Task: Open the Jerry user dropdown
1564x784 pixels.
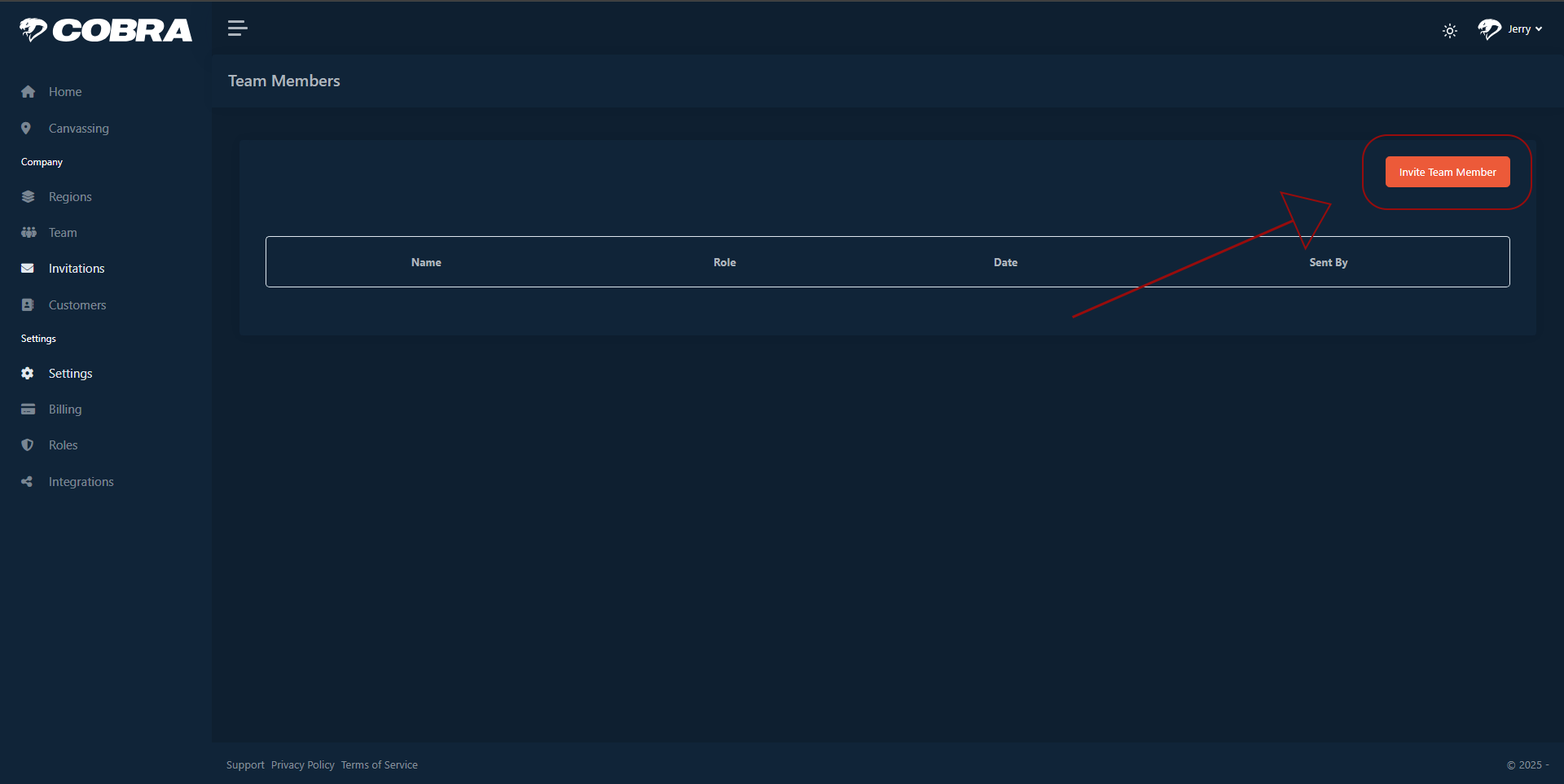Action: (x=1524, y=29)
